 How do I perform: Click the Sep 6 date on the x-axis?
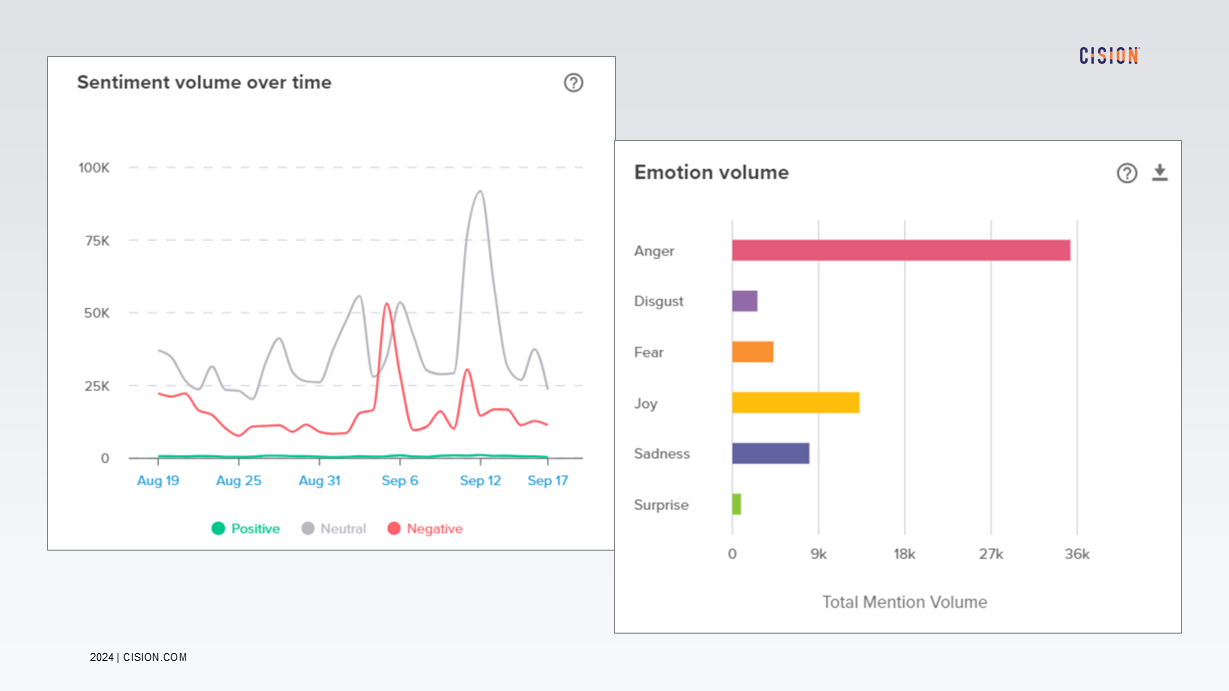400,480
